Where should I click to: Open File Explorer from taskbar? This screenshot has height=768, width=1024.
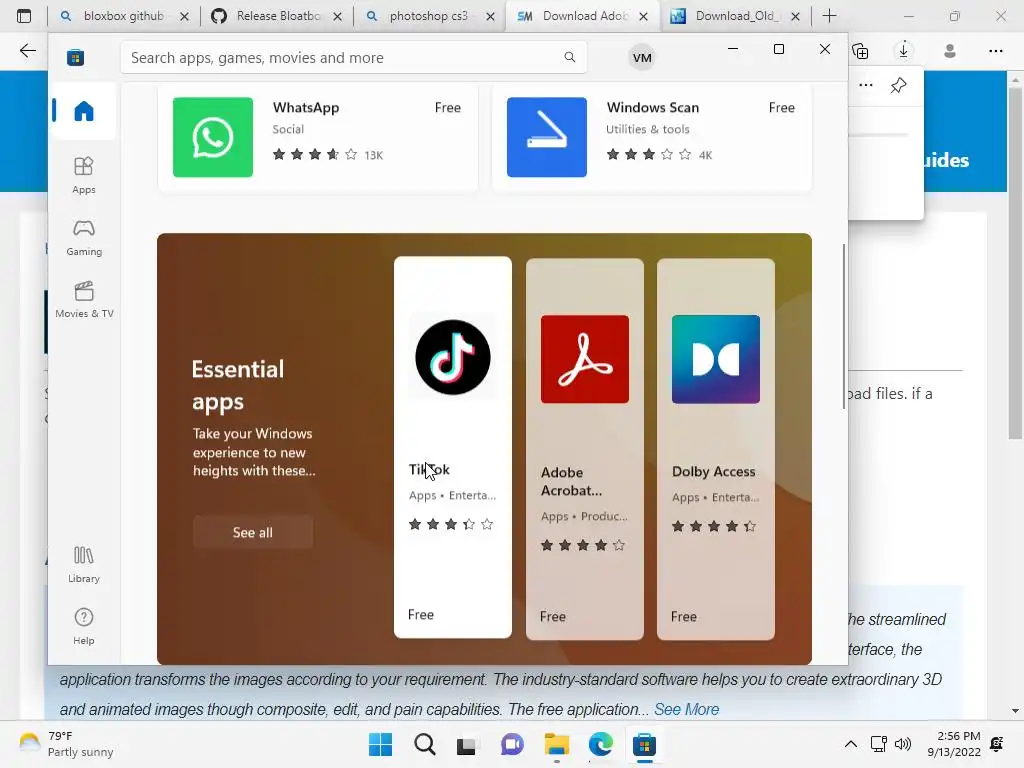[556, 744]
